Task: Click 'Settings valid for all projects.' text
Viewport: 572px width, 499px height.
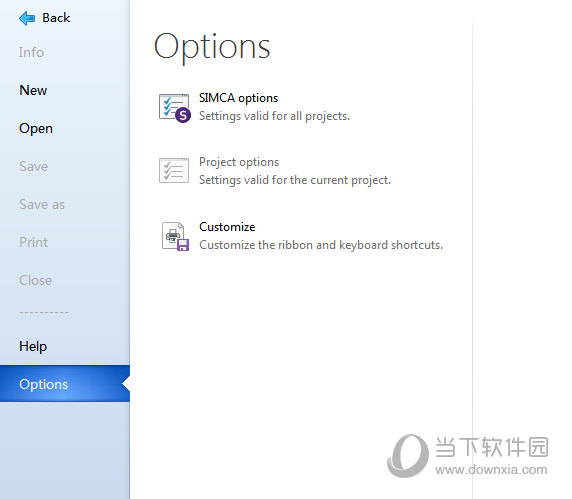Action: [274, 116]
